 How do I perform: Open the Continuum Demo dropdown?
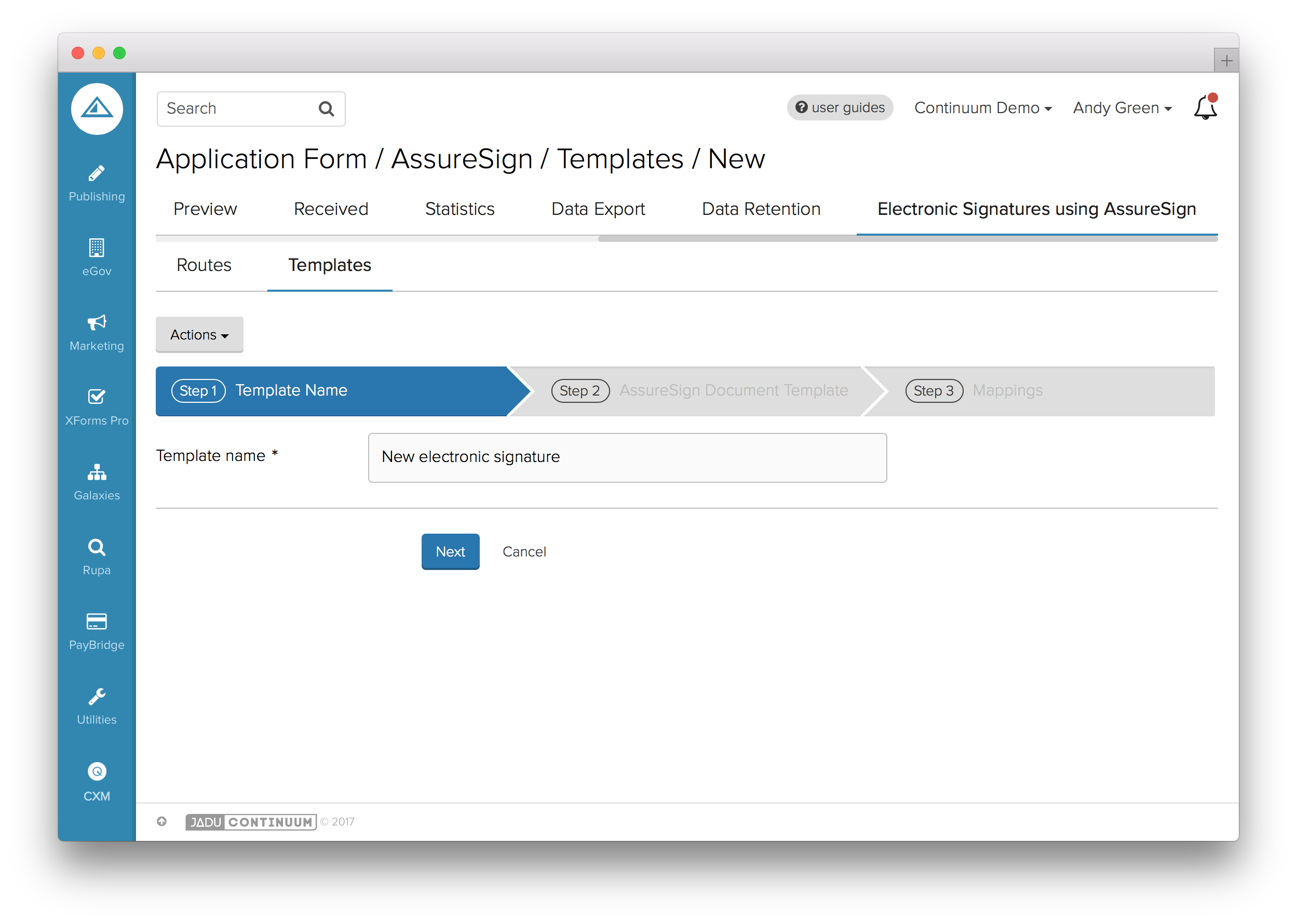pos(982,107)
